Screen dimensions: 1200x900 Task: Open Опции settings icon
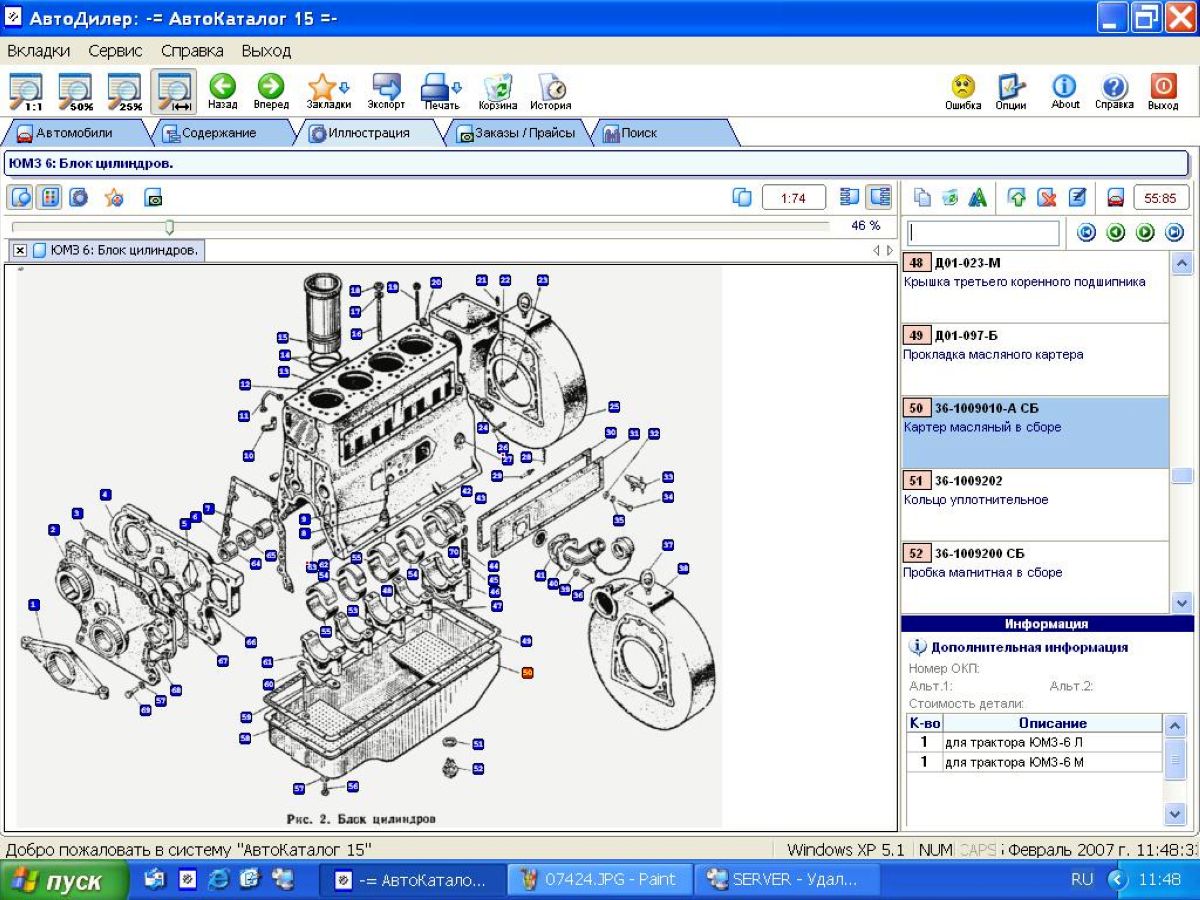click(1011, 90)
